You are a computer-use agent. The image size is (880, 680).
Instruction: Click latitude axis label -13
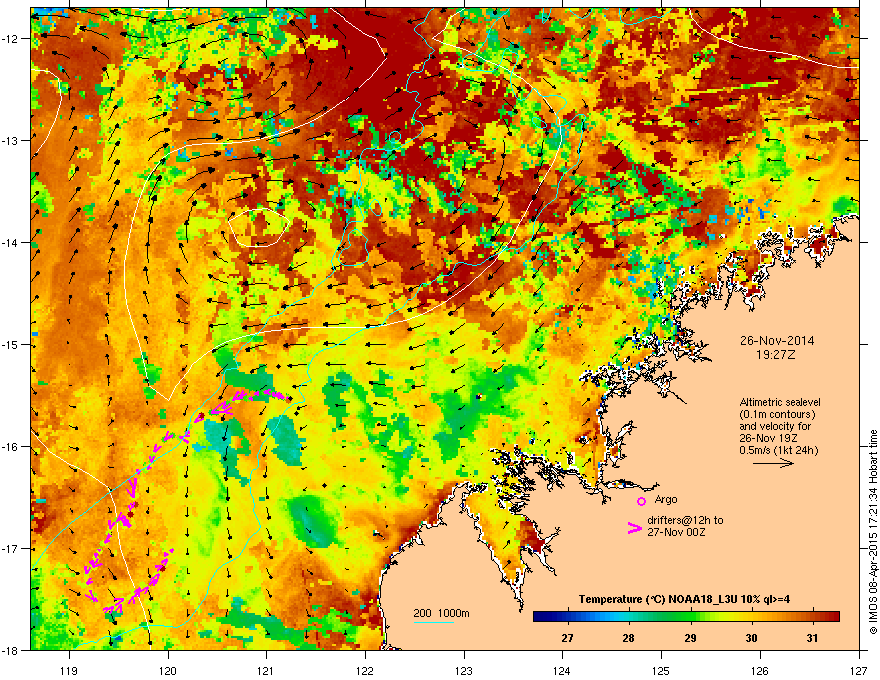pyautogui.click(x=11, y=140)
